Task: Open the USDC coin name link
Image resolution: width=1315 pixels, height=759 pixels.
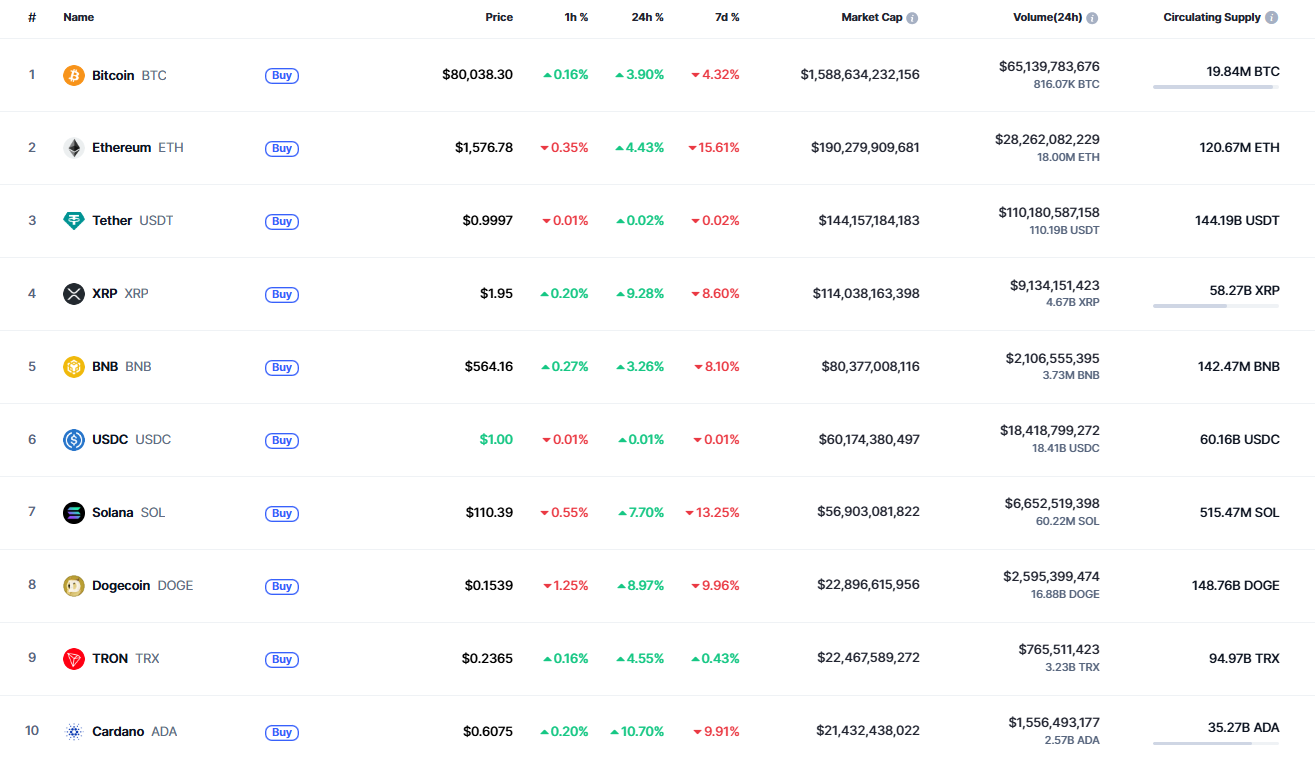Action: point(110,440)
